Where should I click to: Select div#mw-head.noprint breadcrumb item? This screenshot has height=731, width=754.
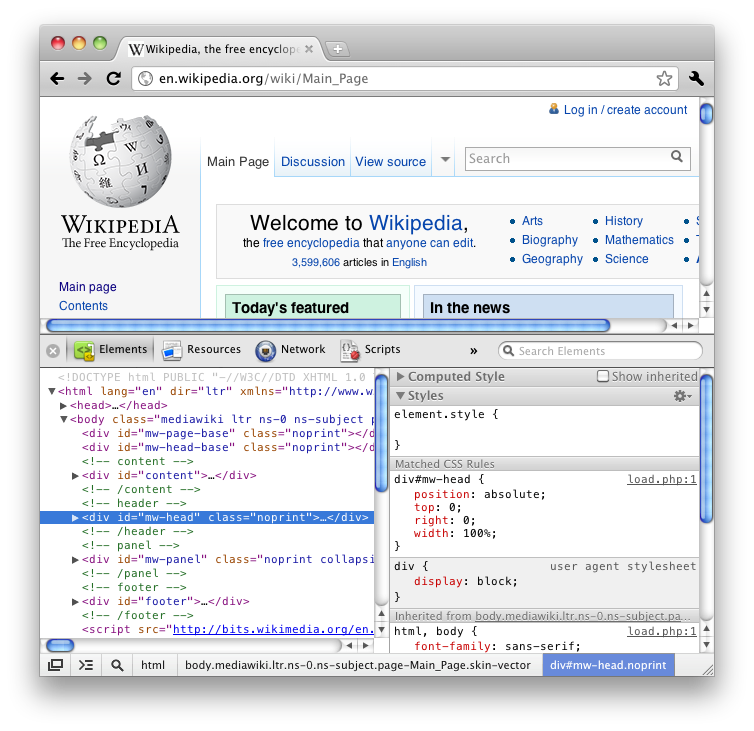608,665
